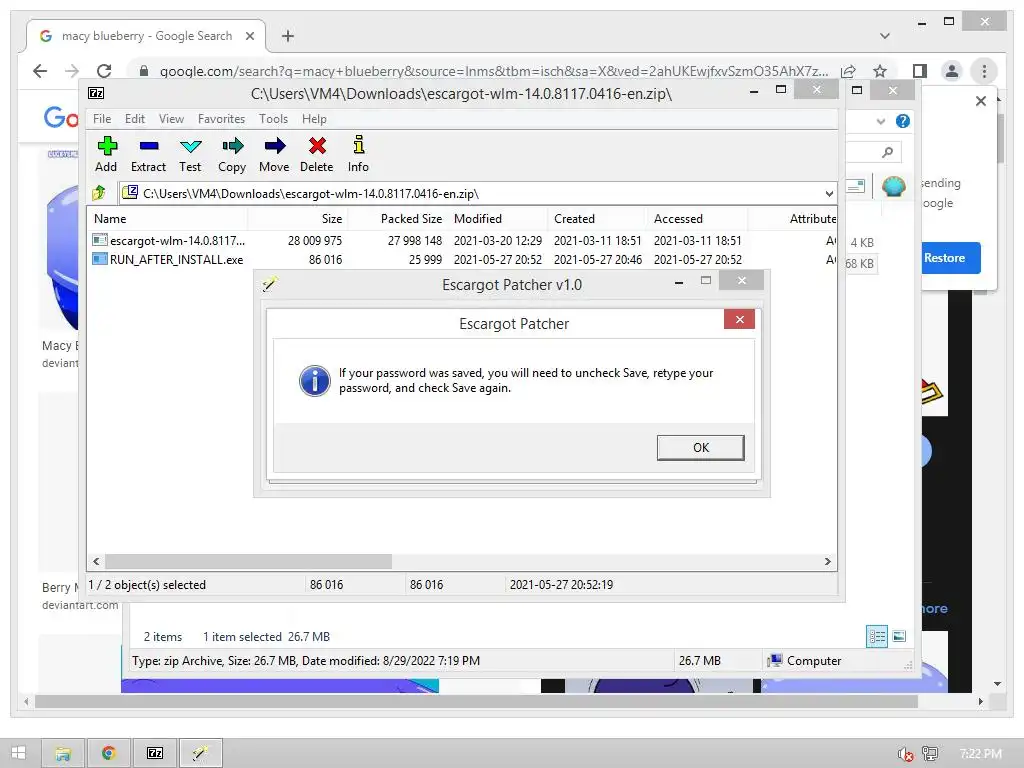Open a new Chrome tab
The height and width of the screenshot is (768, 1024).
[x=288, y=36]
